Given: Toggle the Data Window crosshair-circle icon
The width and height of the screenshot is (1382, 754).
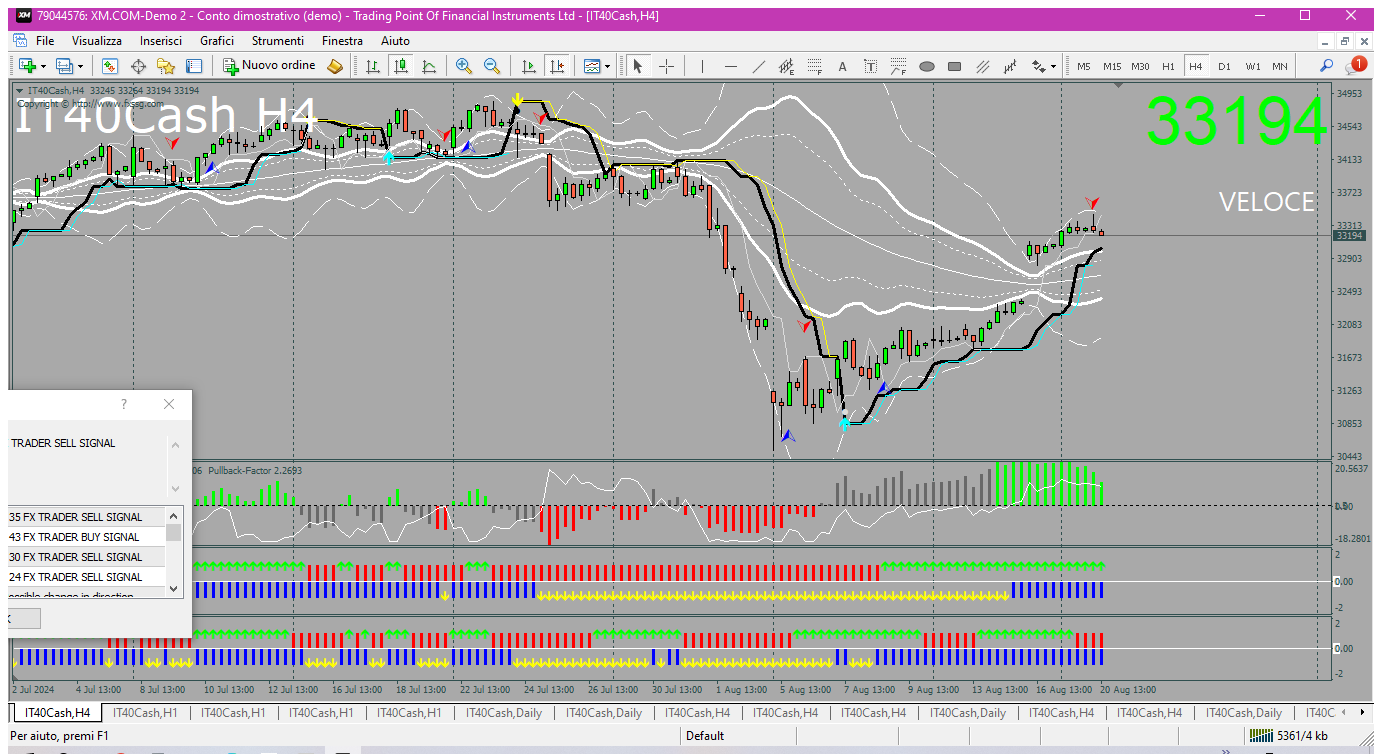Looking at the screenshot, I should pyautogui.click(x=138, y=66).
